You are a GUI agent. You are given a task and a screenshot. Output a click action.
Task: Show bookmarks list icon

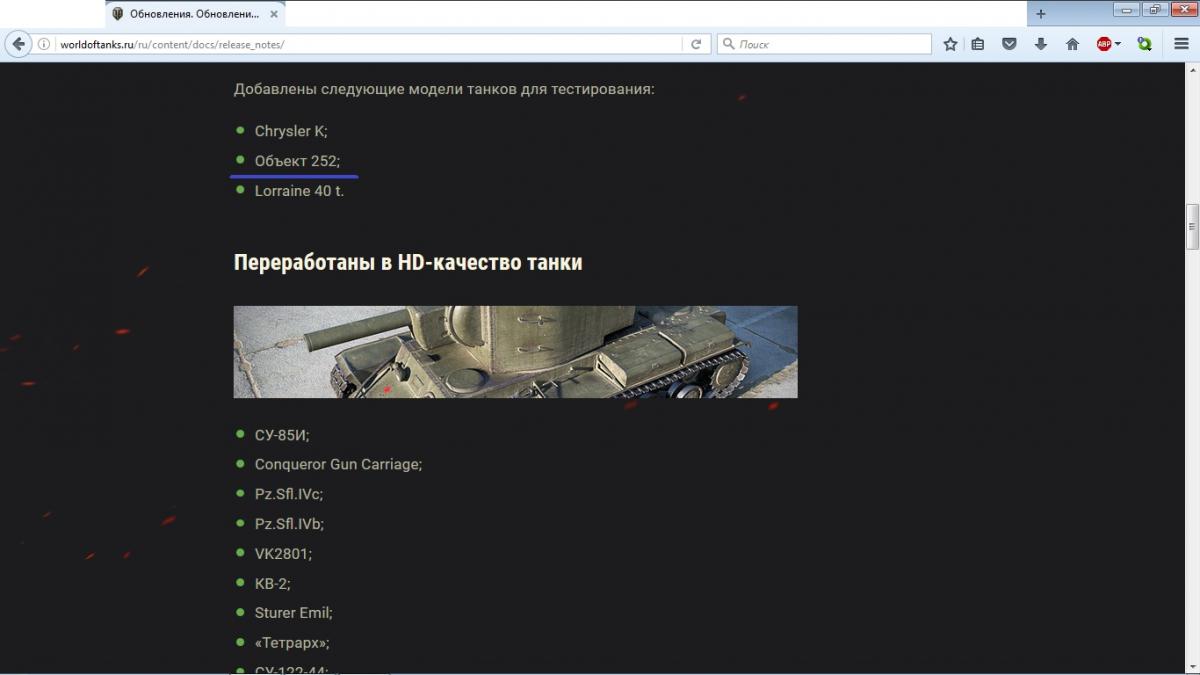978,44
